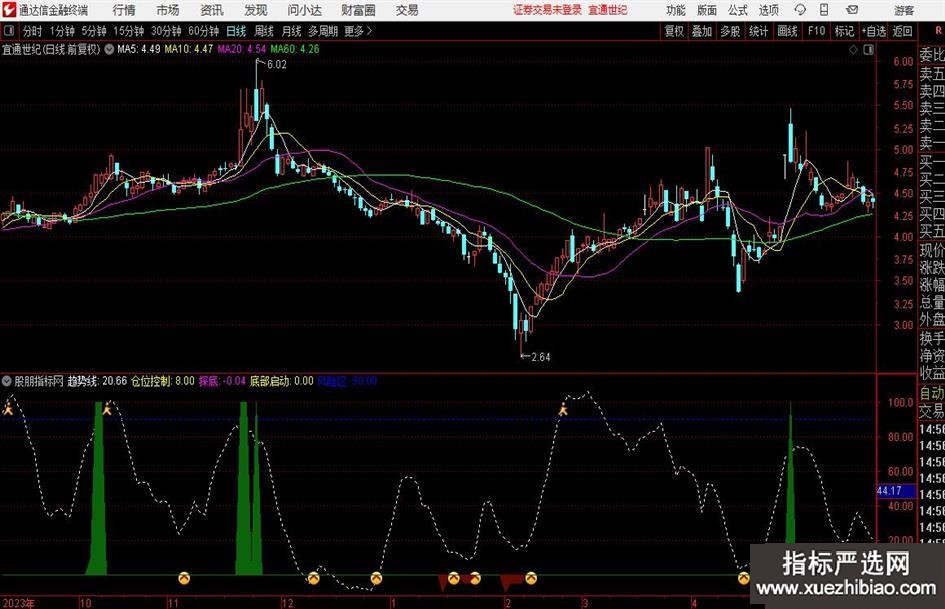Click the 底部启动: 0.00 indicator label
Image resolution: width=945 pixels, height=609 pixels.
pos(281,381)
